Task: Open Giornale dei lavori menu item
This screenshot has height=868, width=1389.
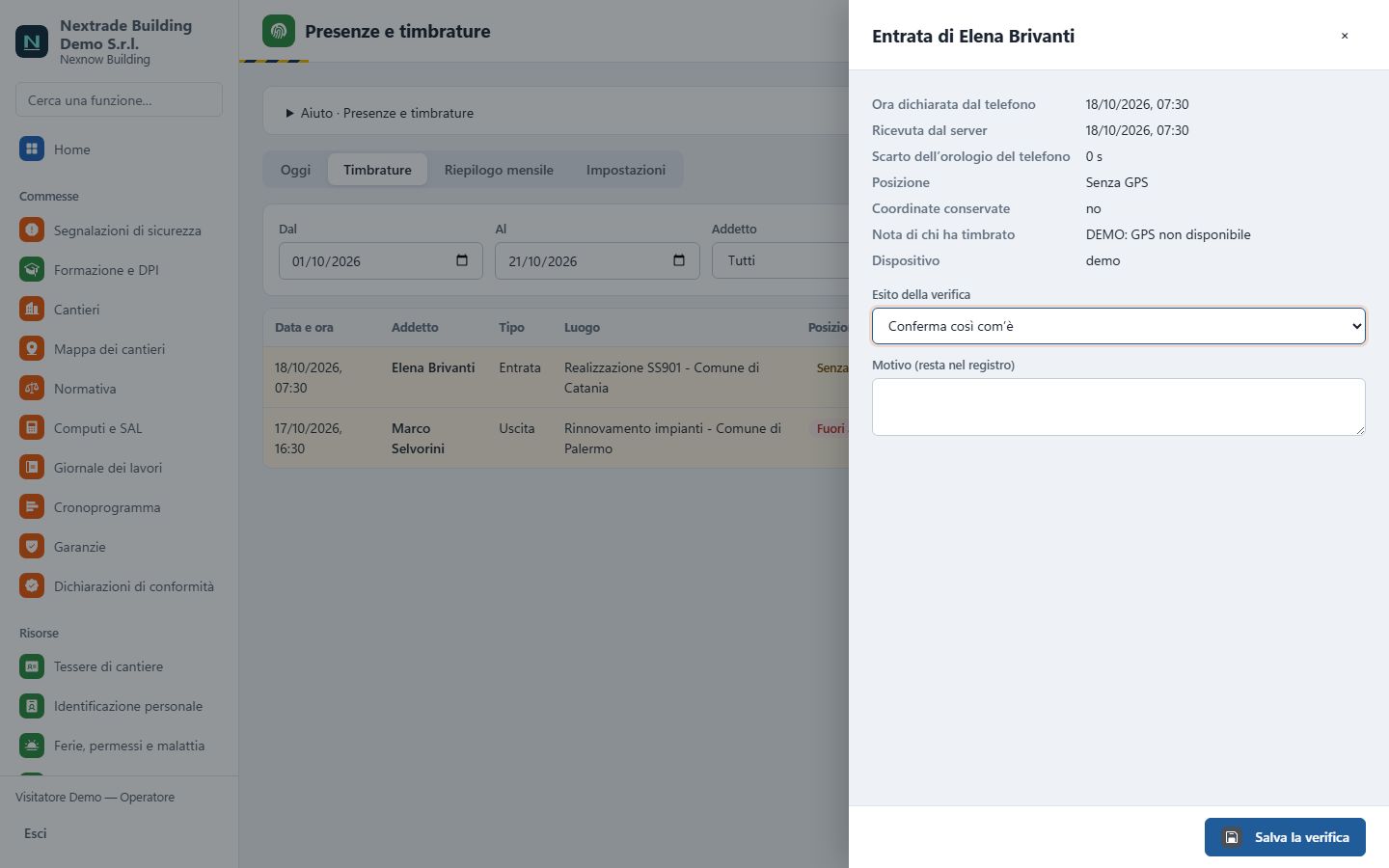Action: pyautogui.click(x=120, y=468)
